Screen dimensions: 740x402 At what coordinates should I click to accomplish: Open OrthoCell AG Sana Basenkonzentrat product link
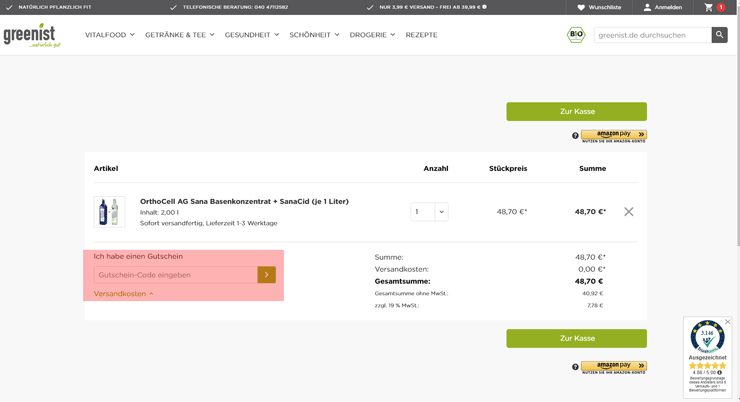click(244, 201)
